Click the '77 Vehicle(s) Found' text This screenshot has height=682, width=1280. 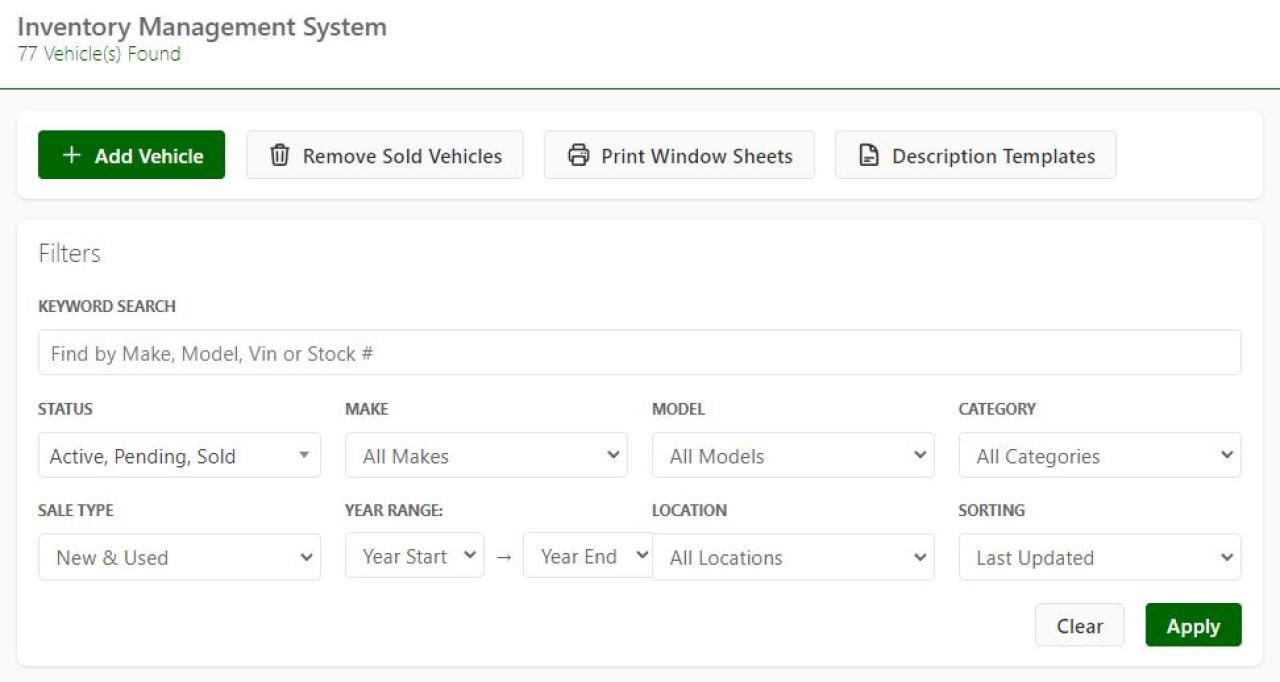click(99, 54)
